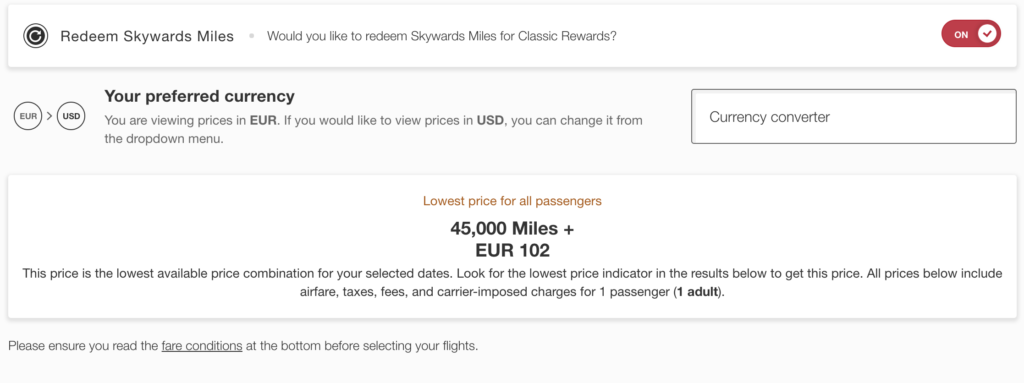Click the Skywards Miles circular logo icon
Viewport: 1024px width, 383px height.
[35, 36]
